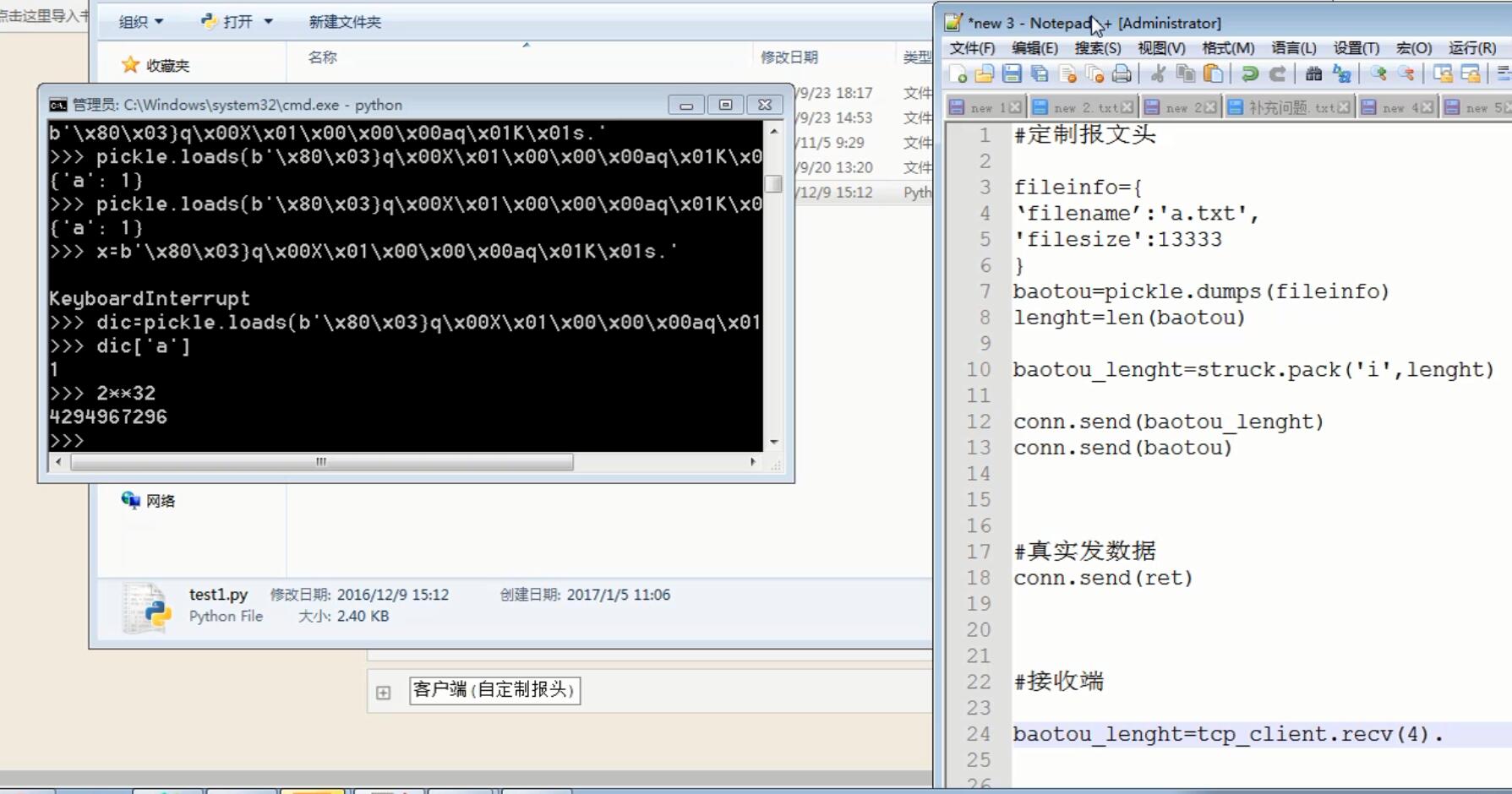Open the 格式(M) menu

tap(1228, 48)
